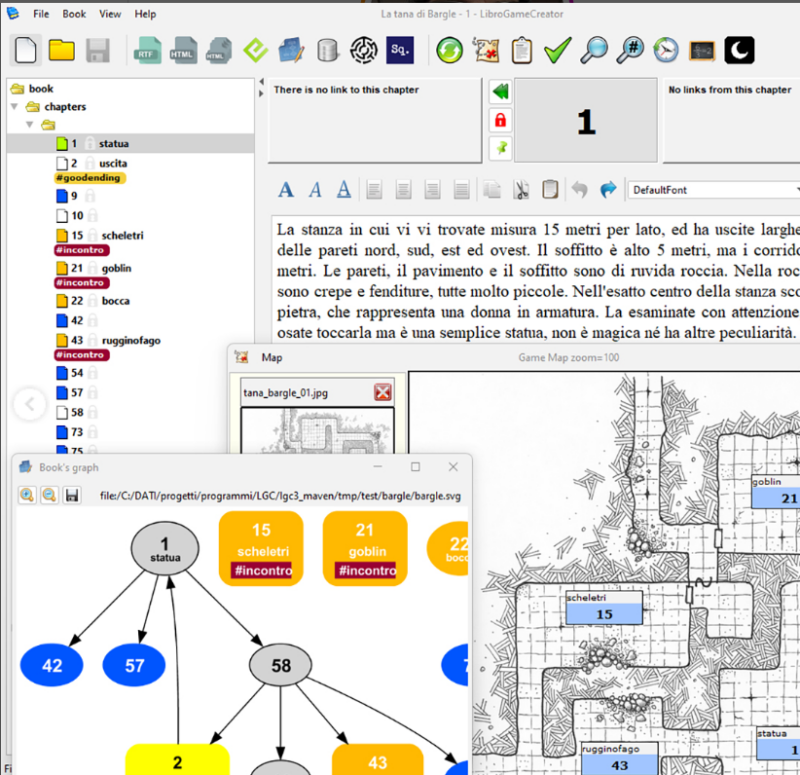Collapse the chapters tree node

pyautogui.click(x=14, y=107)
